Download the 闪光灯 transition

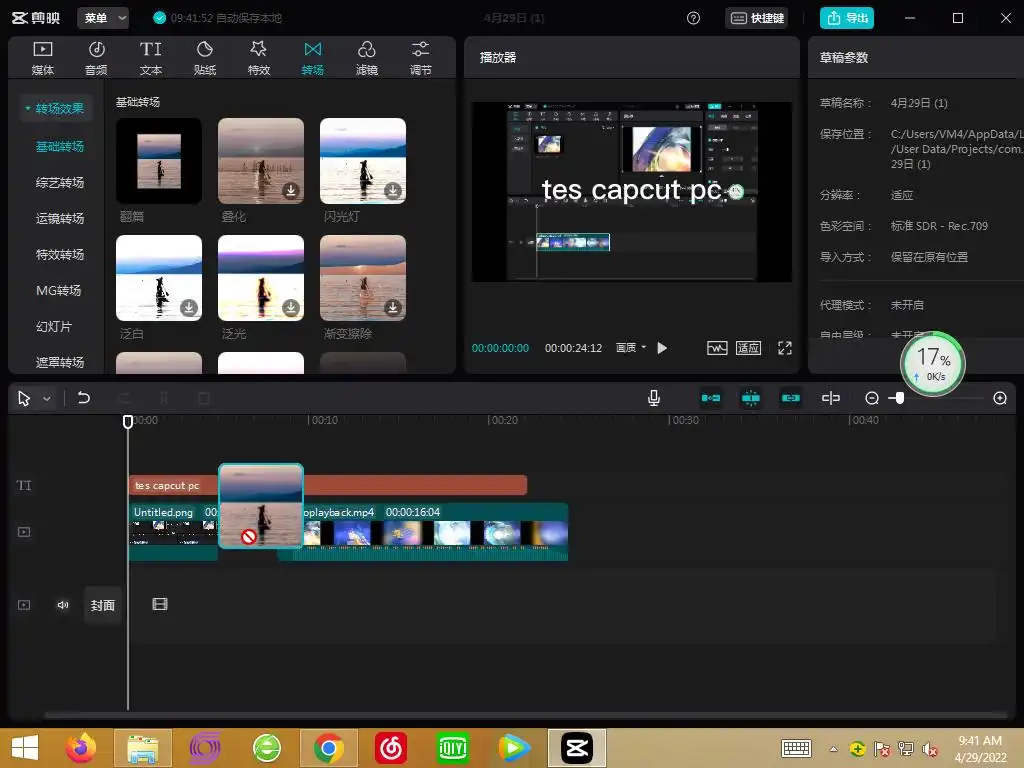392,190
